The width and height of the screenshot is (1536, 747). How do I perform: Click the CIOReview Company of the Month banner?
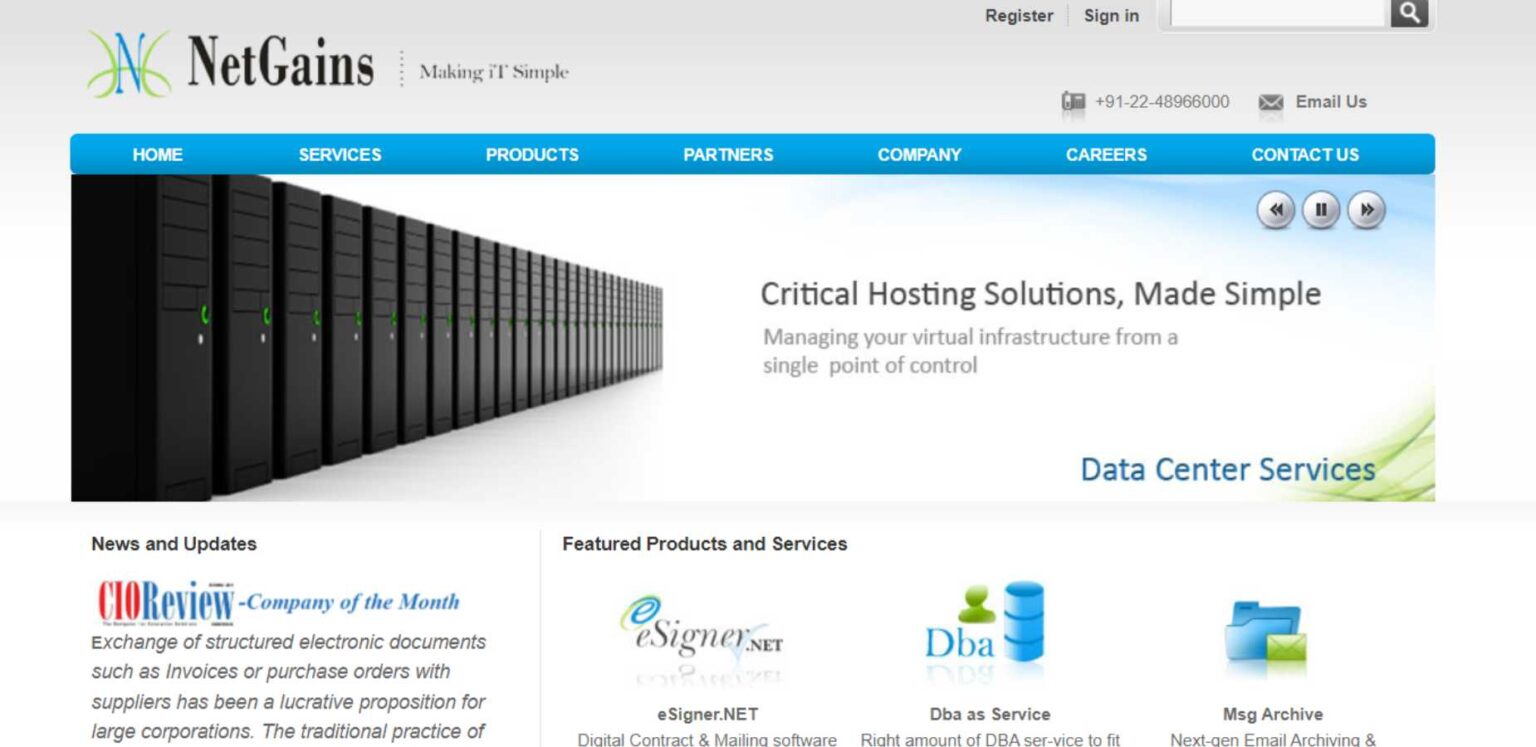[278, 602]
